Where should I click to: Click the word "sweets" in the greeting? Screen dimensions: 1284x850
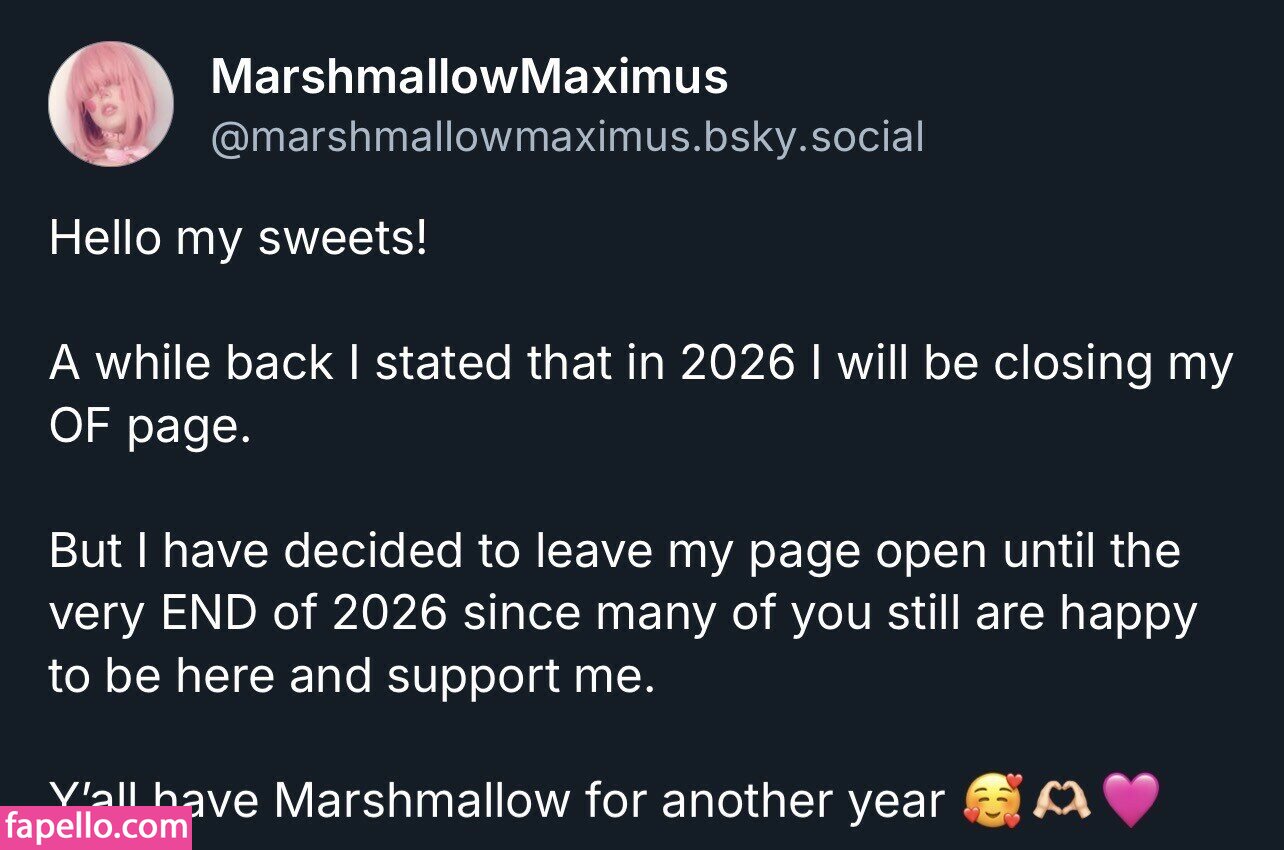332,239
